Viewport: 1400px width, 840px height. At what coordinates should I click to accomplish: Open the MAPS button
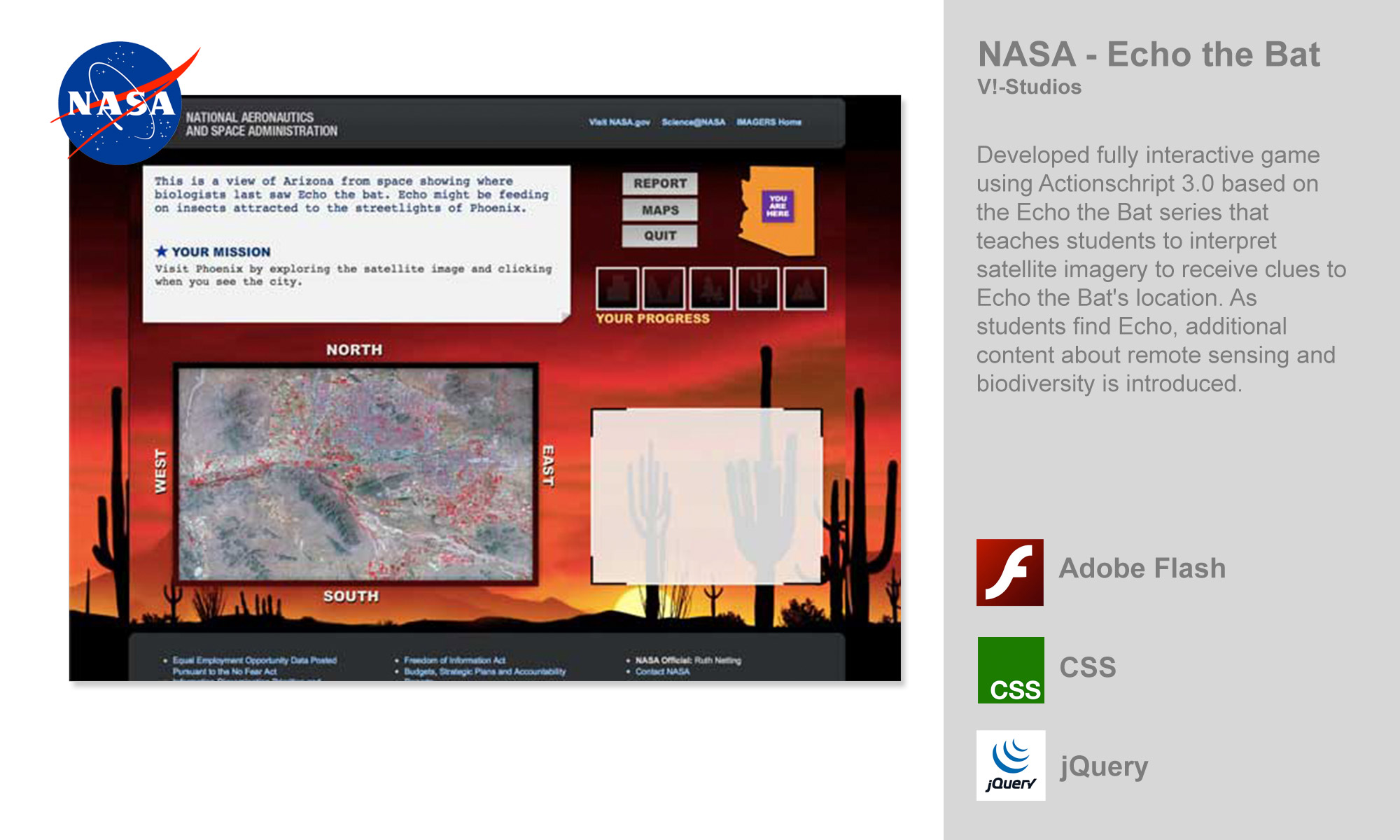[660, 210]
